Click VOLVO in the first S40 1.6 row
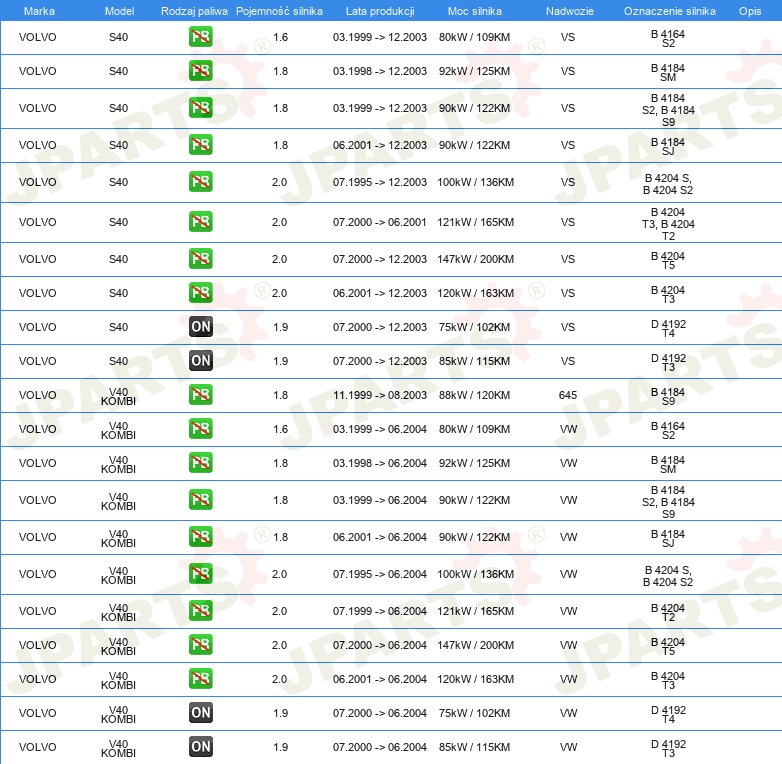 coord(37,37)
